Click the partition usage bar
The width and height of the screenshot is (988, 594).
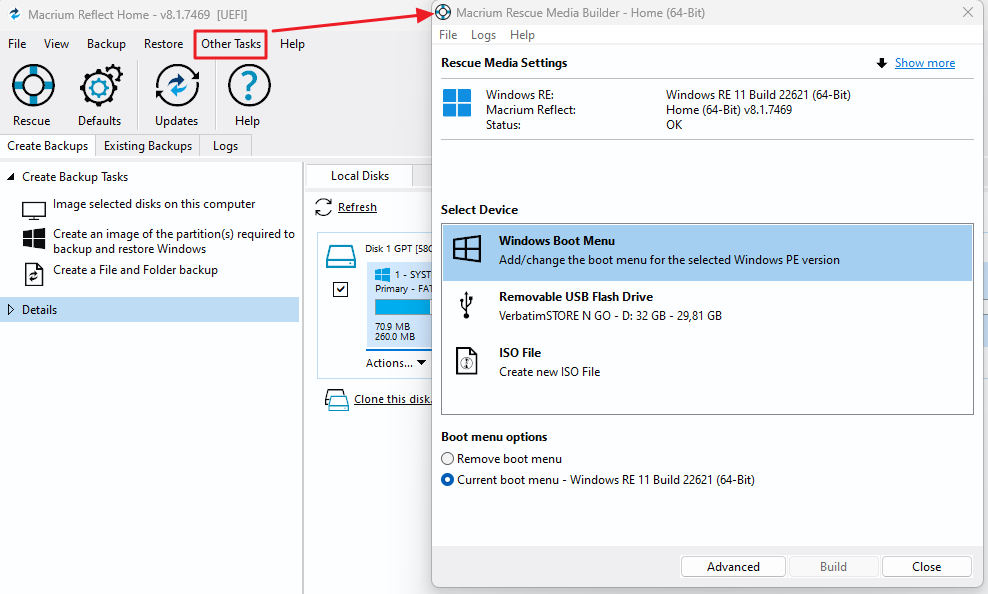tap(403, 307)
